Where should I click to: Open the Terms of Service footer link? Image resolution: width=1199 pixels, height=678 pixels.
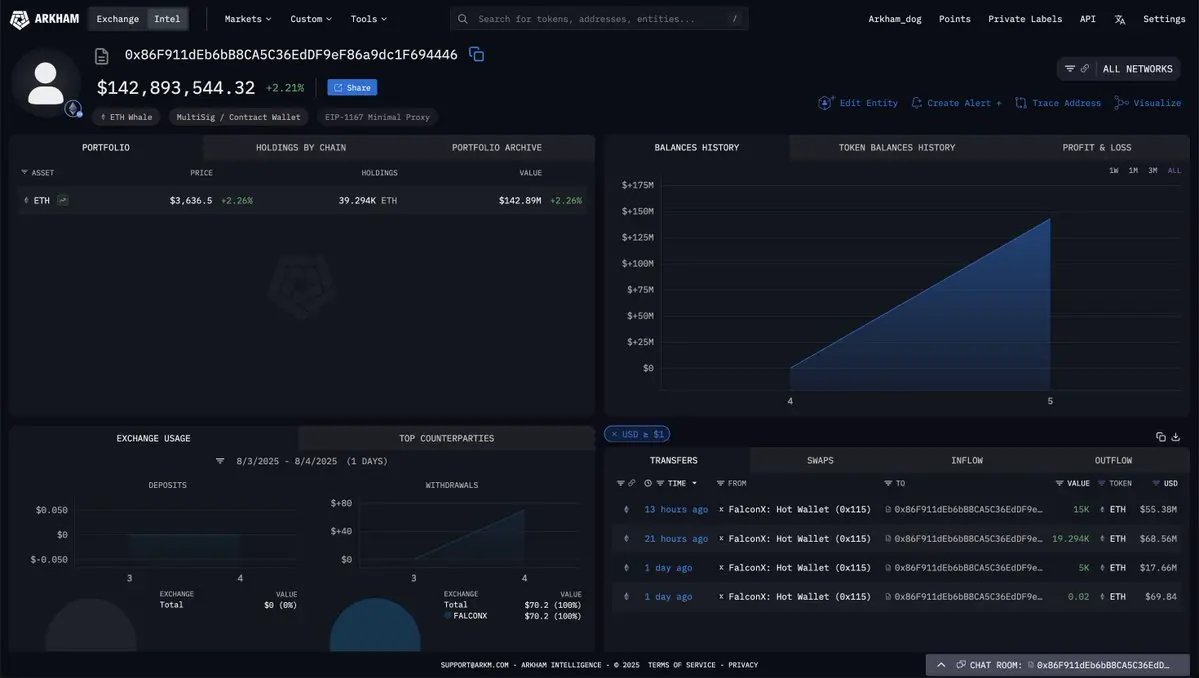[681, 665]
